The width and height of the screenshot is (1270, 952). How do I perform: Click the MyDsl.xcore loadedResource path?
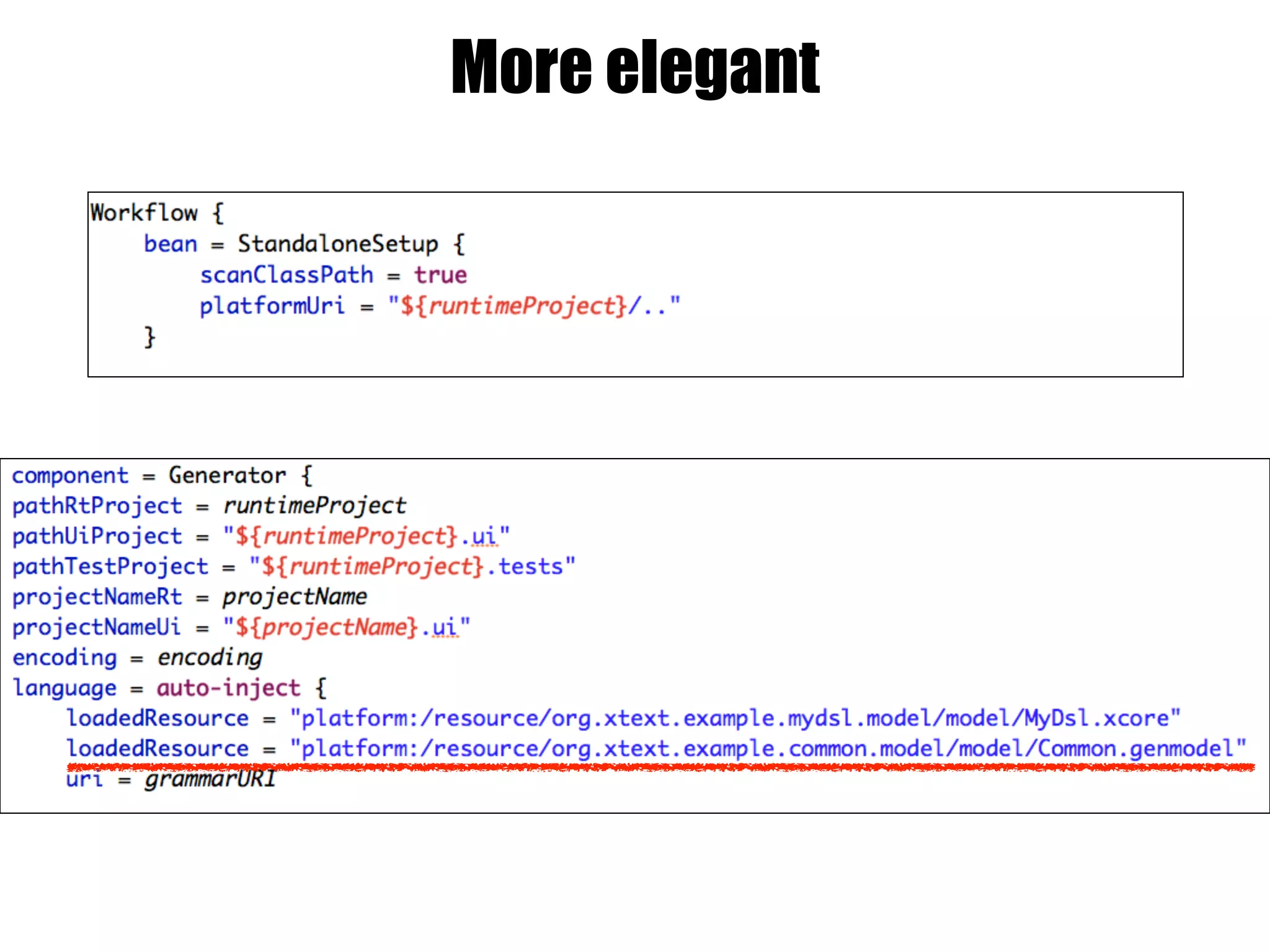(x=735, y=718)
